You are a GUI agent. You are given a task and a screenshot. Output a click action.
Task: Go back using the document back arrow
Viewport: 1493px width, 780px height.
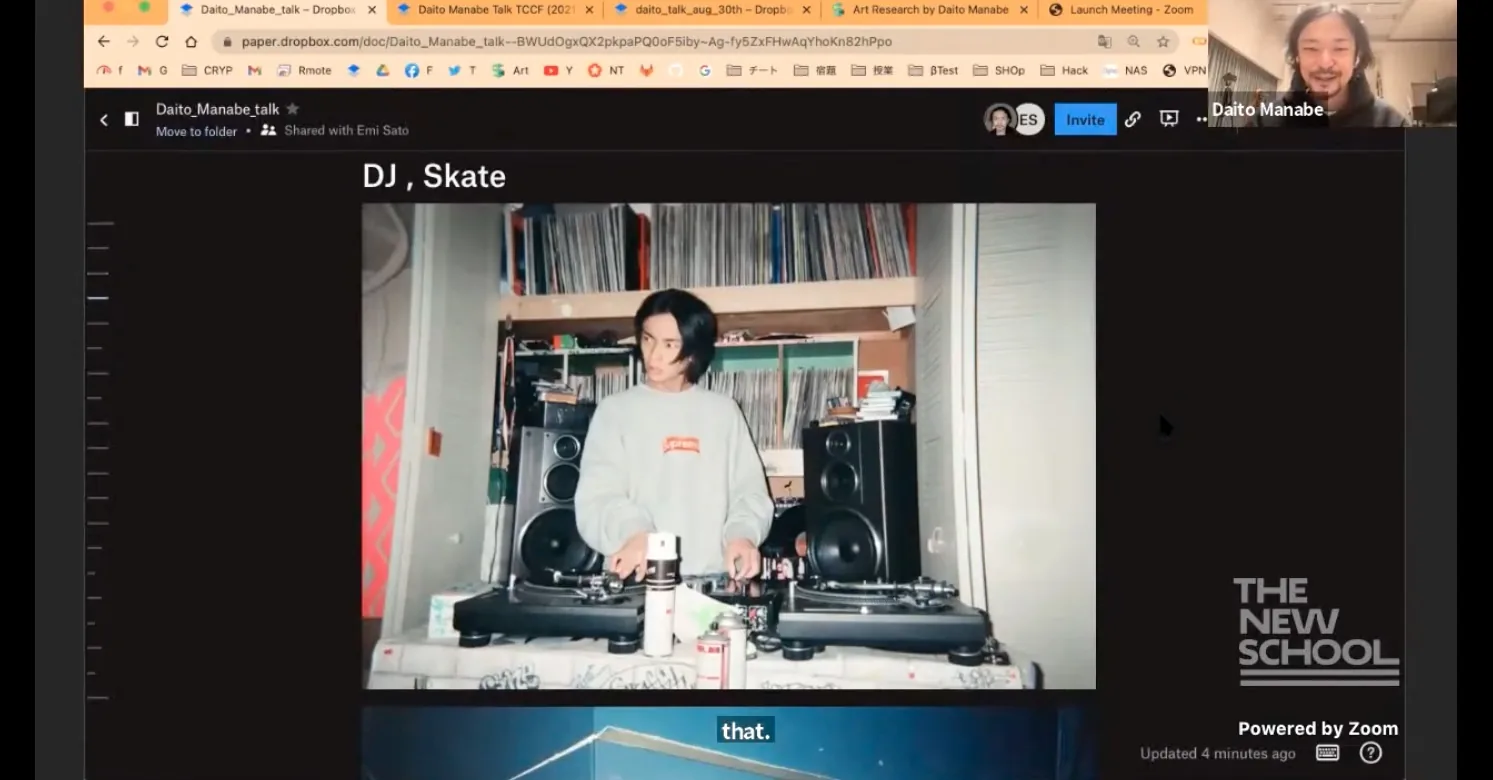(x=104, y=120)
